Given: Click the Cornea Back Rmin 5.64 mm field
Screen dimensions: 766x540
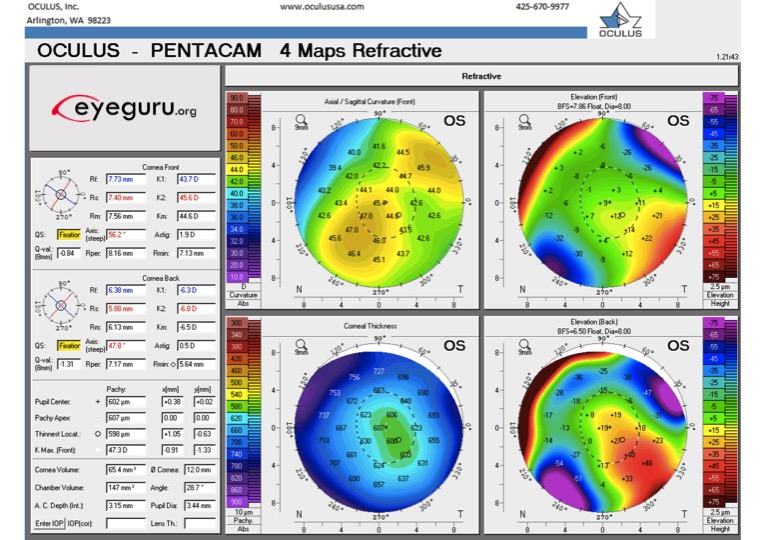Looking at the screenshot, I should click(x=196, y=364).
